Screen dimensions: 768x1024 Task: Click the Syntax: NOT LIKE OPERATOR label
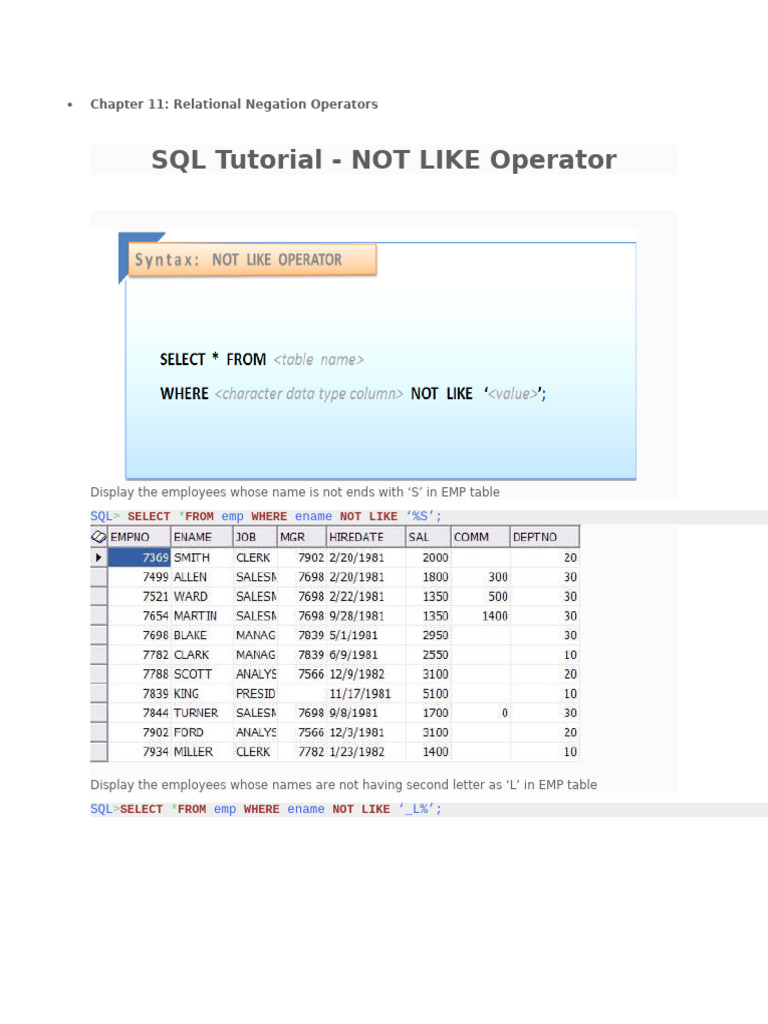pos(252,260)
